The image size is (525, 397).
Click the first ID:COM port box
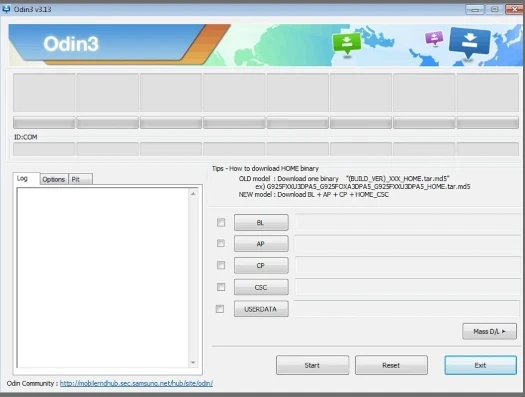tap(44, 149)
